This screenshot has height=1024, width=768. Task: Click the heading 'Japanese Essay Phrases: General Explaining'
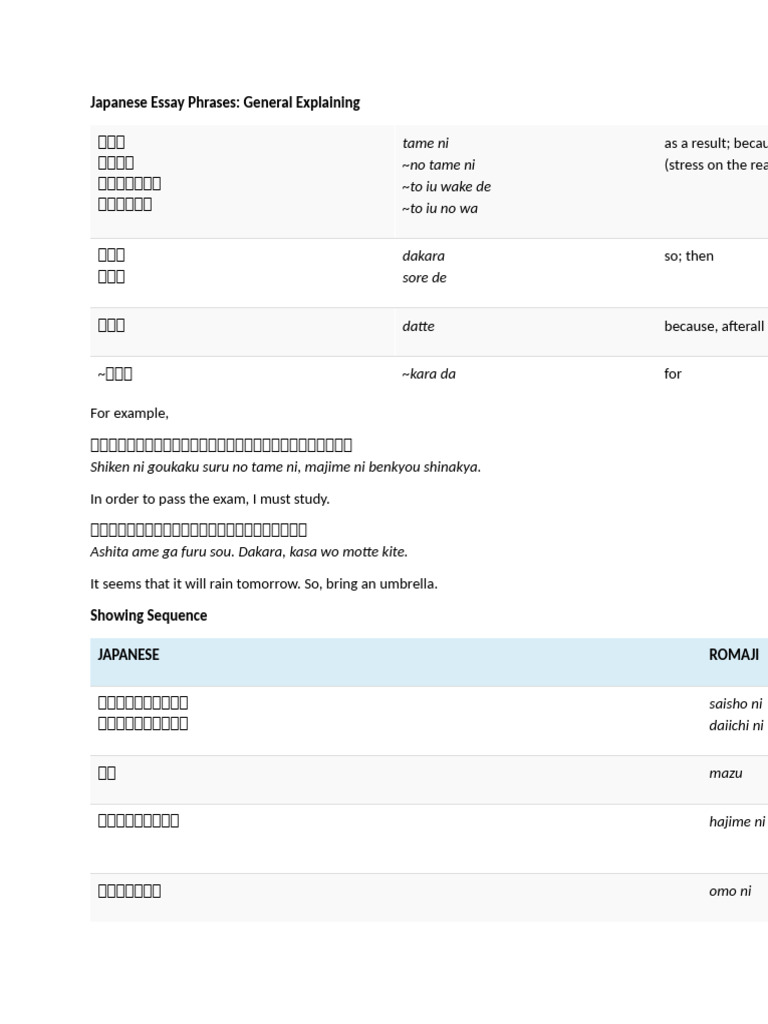click(x=225, y=103)
